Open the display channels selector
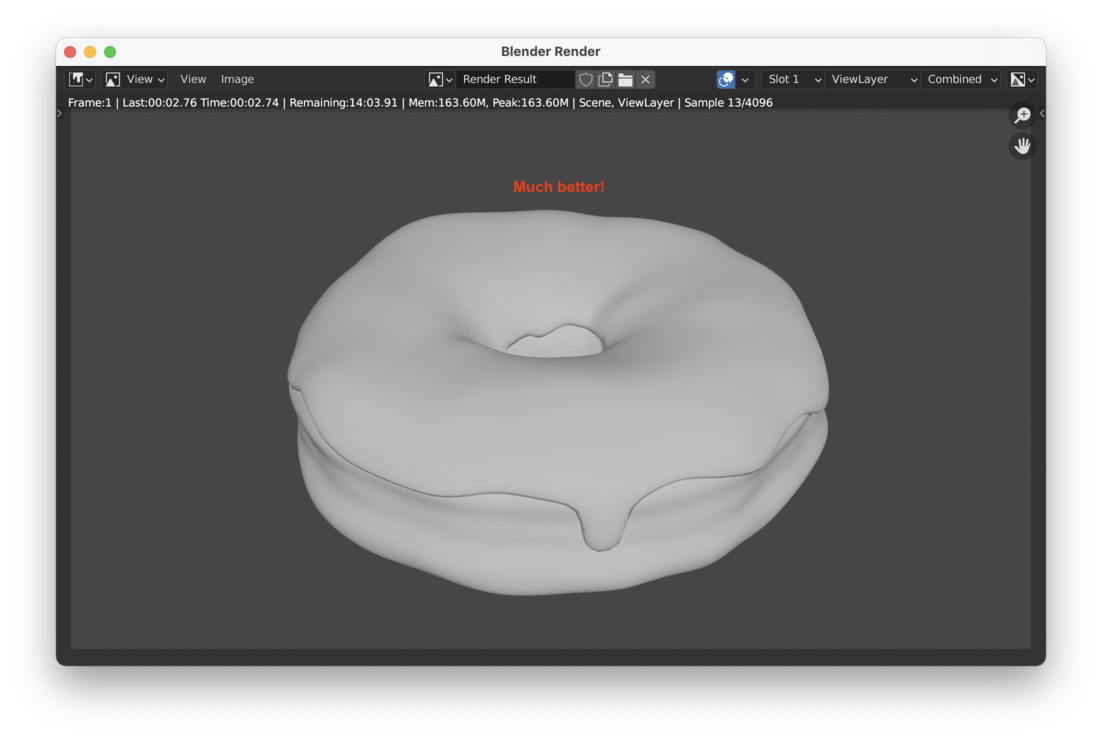 point(1022,79)
